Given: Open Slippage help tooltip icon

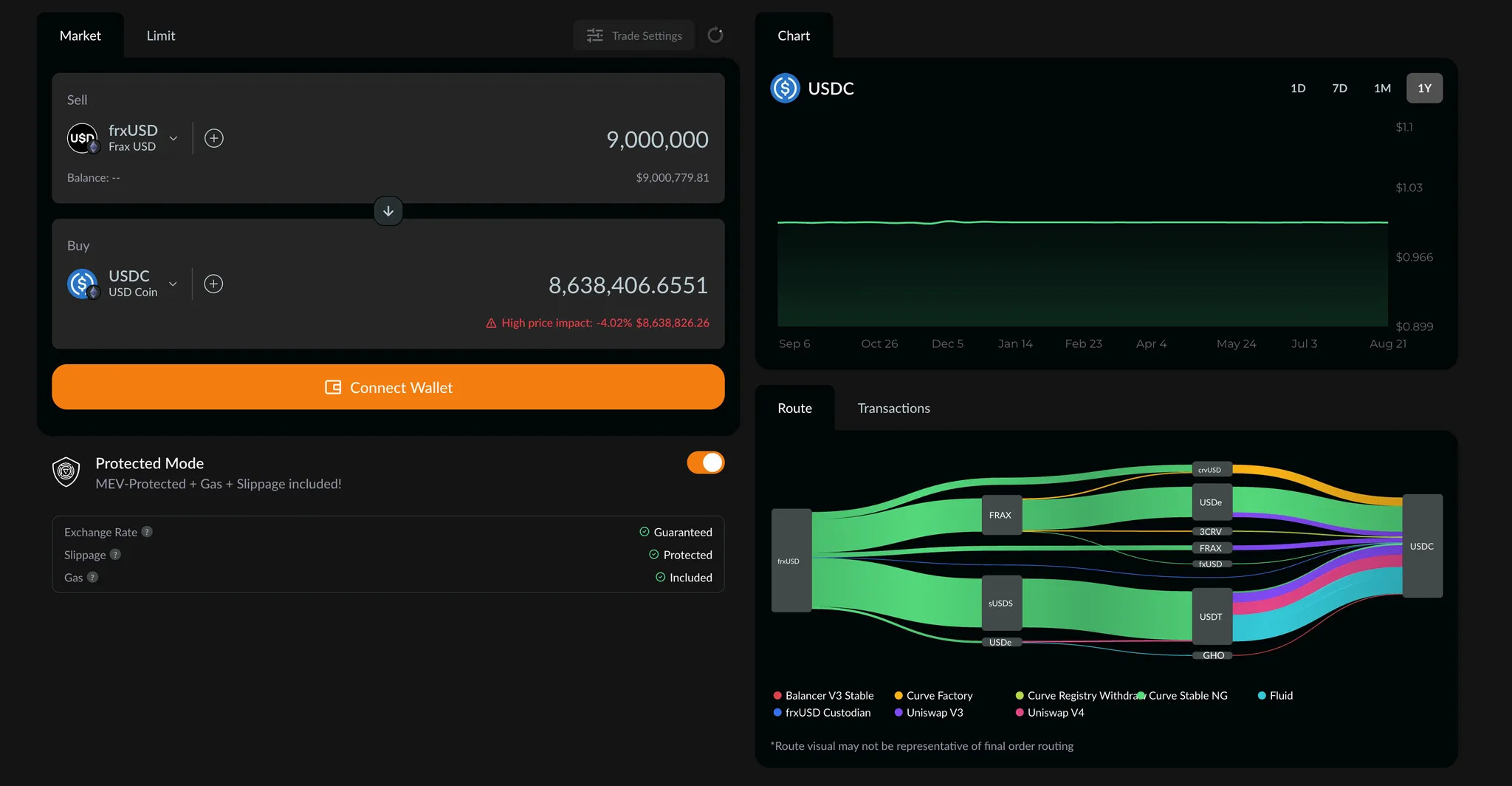Looking at the screenshot, I should coord(115,555).
